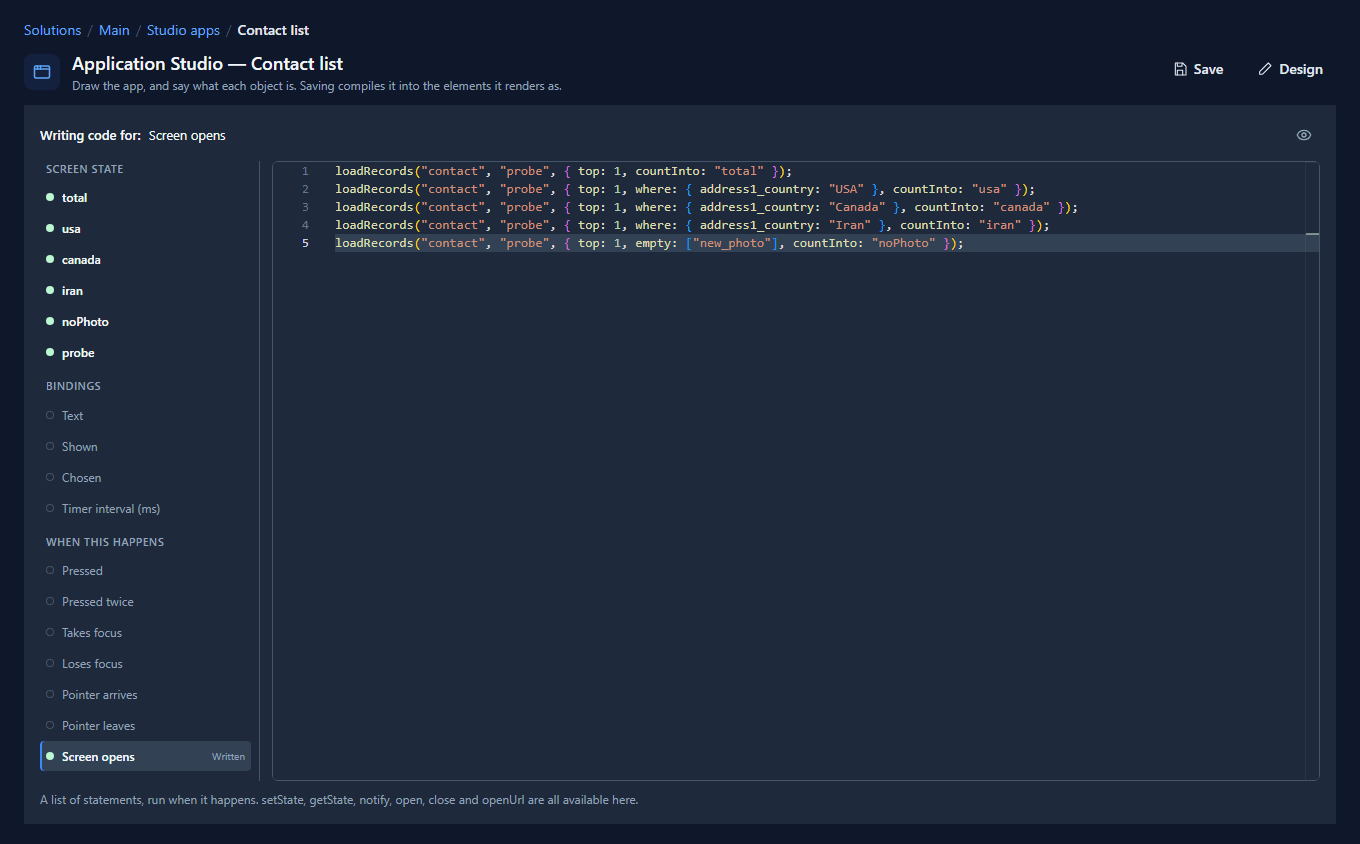The width and height of the screenshot is (1360, 844).
Task: Click the code line filtering Canada
Action: [706, 207]
